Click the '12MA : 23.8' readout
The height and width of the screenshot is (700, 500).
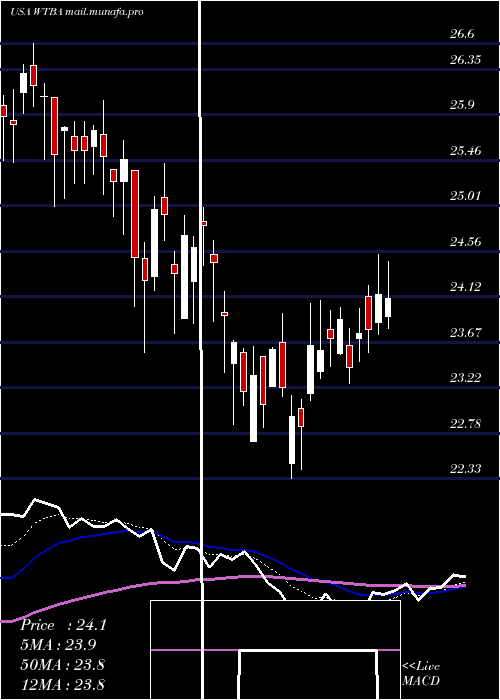(x=62, y=684)
